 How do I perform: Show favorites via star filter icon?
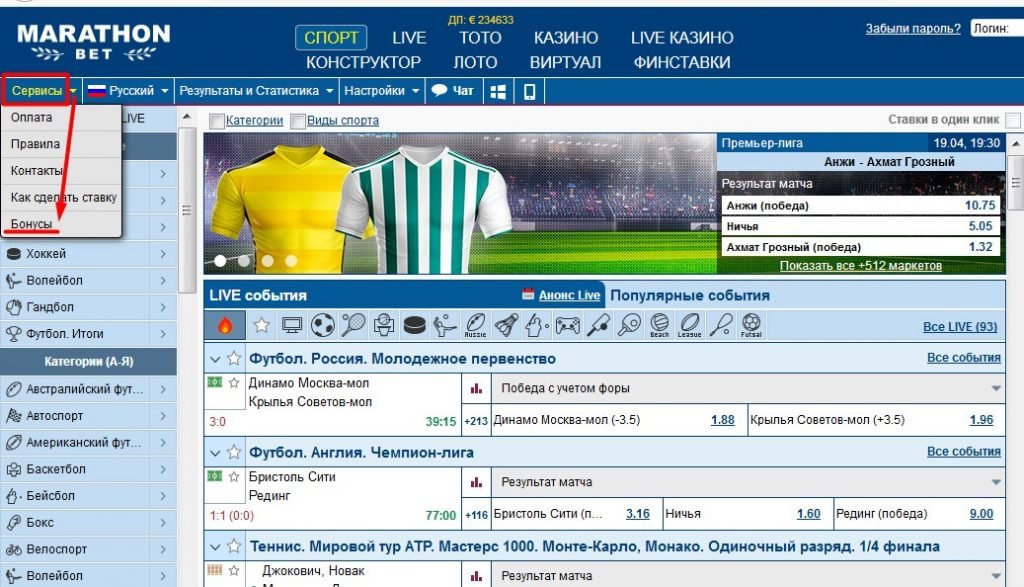[262, 325]
